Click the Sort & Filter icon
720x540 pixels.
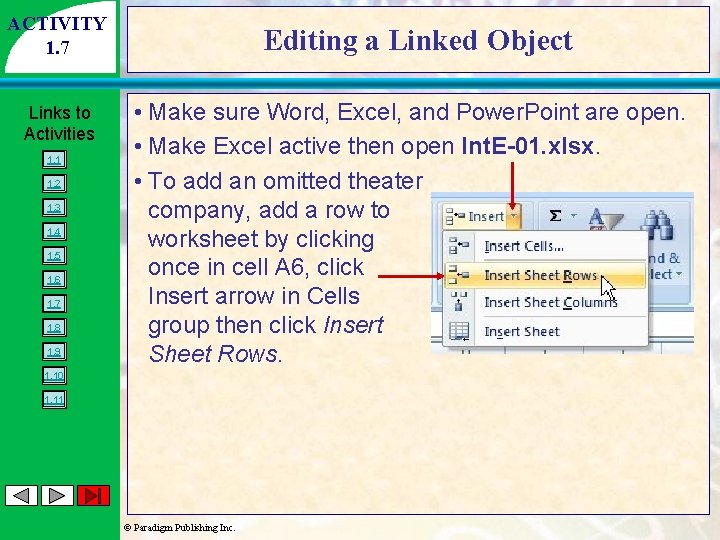coord(606,219)
